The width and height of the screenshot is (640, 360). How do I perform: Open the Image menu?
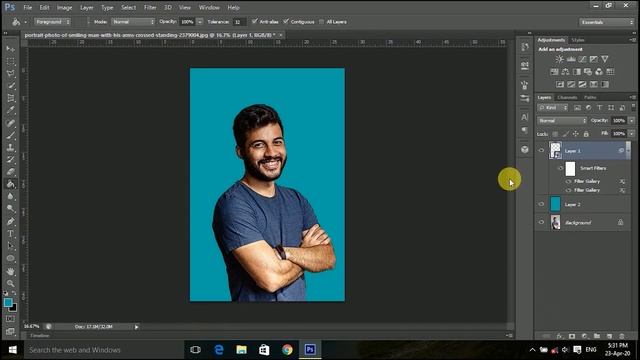(64, 7)
